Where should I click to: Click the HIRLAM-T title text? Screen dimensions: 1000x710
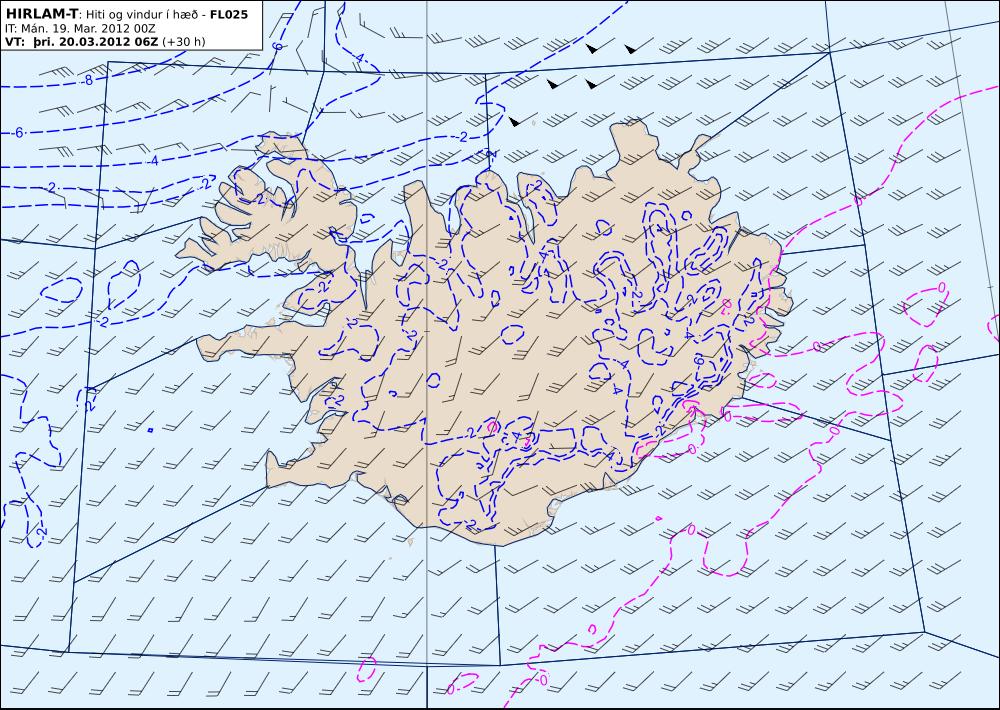click(x=41, y=14)
